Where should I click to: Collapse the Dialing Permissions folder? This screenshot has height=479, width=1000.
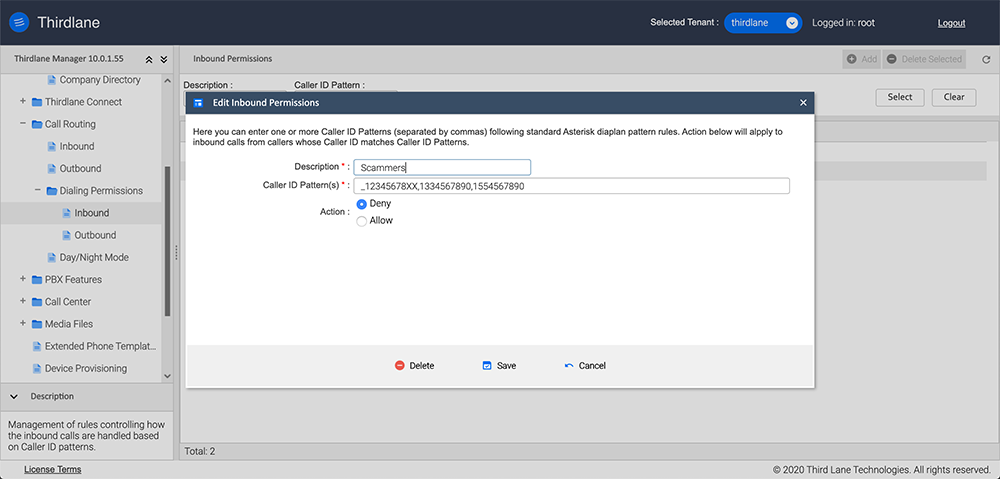tap(37, 190)
